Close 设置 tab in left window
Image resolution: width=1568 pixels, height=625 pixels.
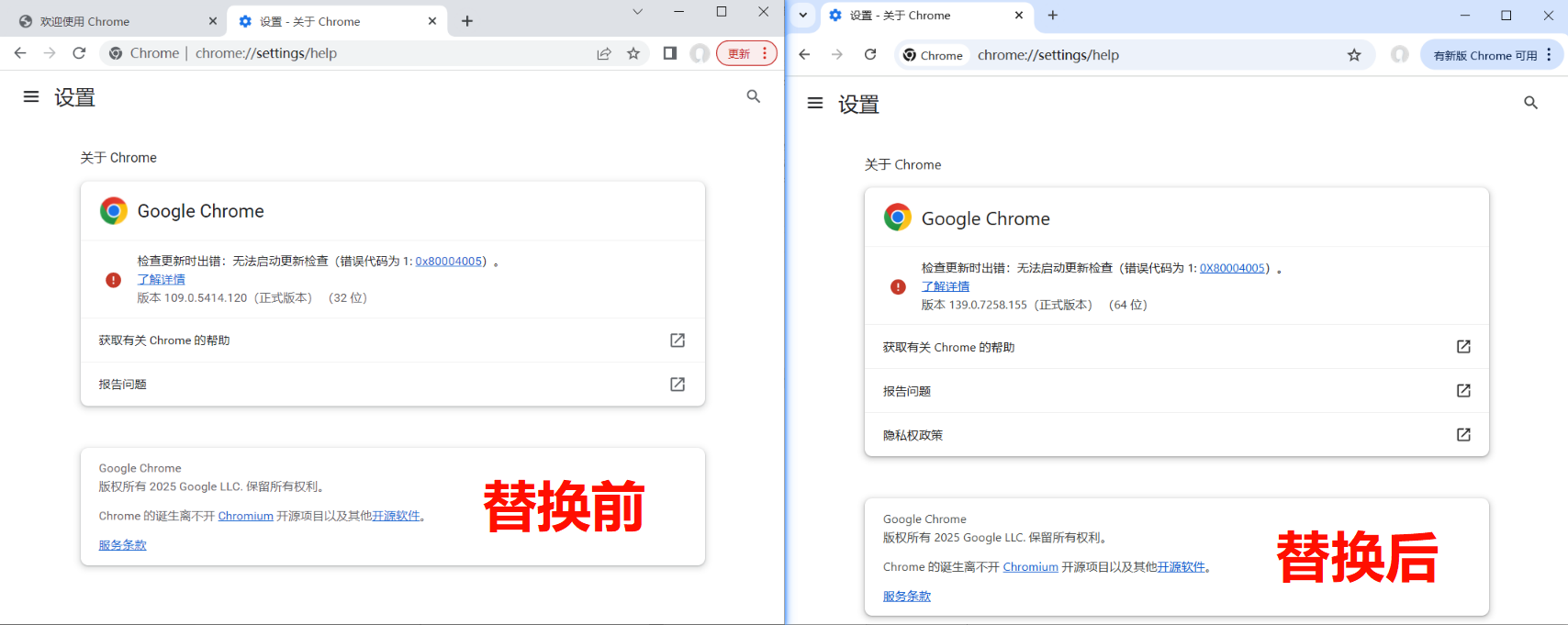[432, 21]
